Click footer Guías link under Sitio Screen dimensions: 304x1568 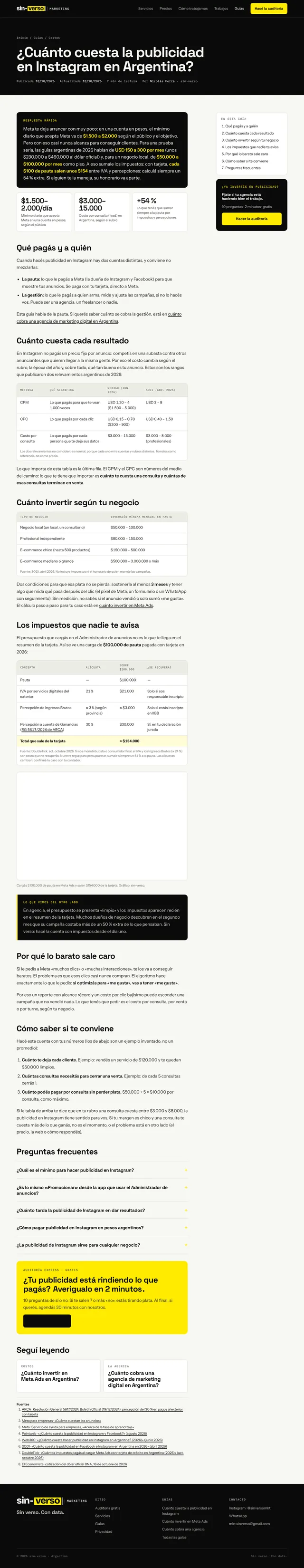(x=100, y=1524)
